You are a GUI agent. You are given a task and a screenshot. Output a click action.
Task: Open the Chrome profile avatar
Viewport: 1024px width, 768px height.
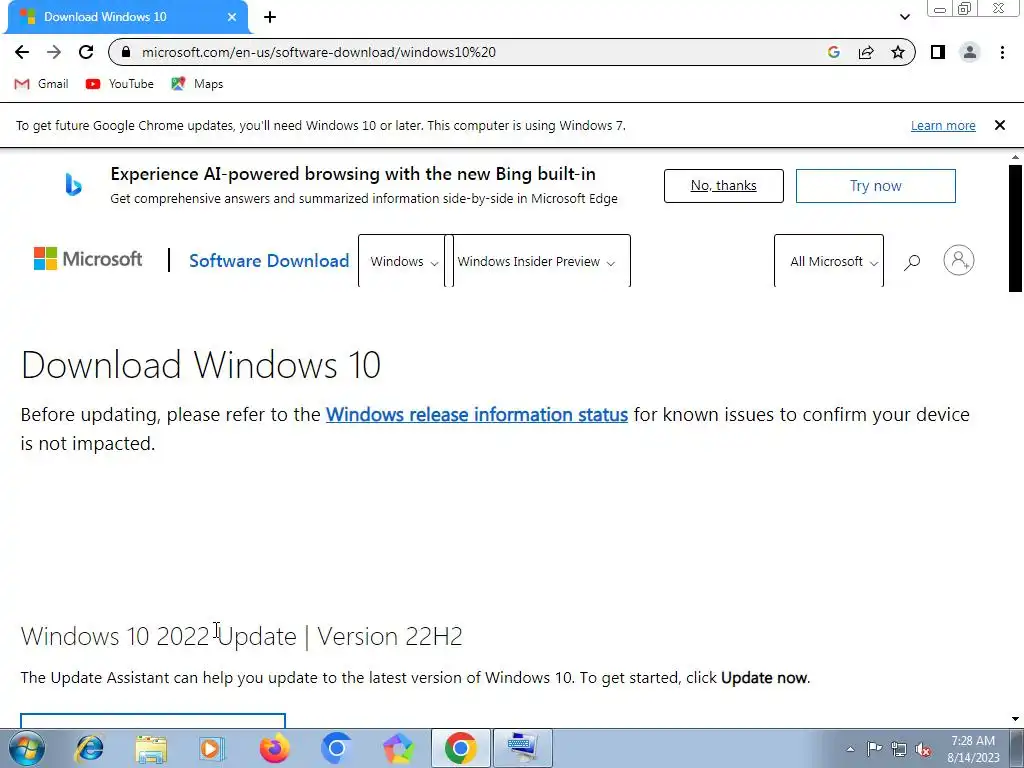pyautogui.click(x=970, y=52)
